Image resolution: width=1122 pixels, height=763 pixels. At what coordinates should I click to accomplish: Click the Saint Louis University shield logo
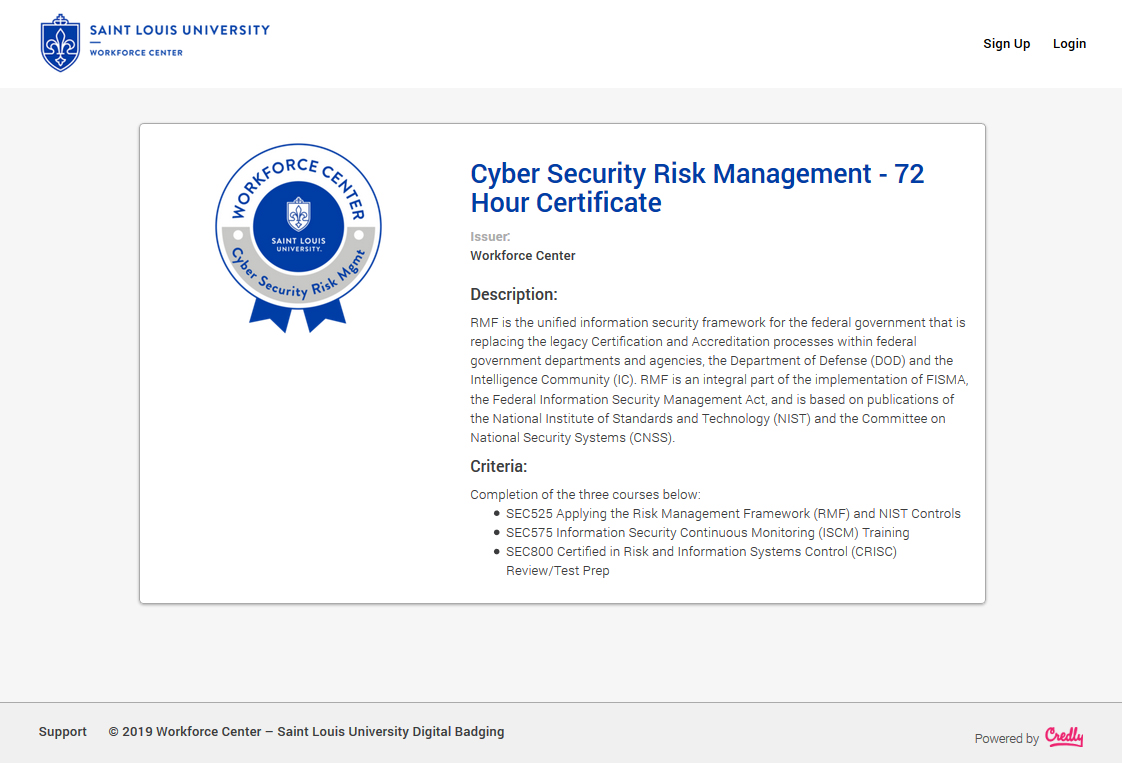(x=60, y=43)
